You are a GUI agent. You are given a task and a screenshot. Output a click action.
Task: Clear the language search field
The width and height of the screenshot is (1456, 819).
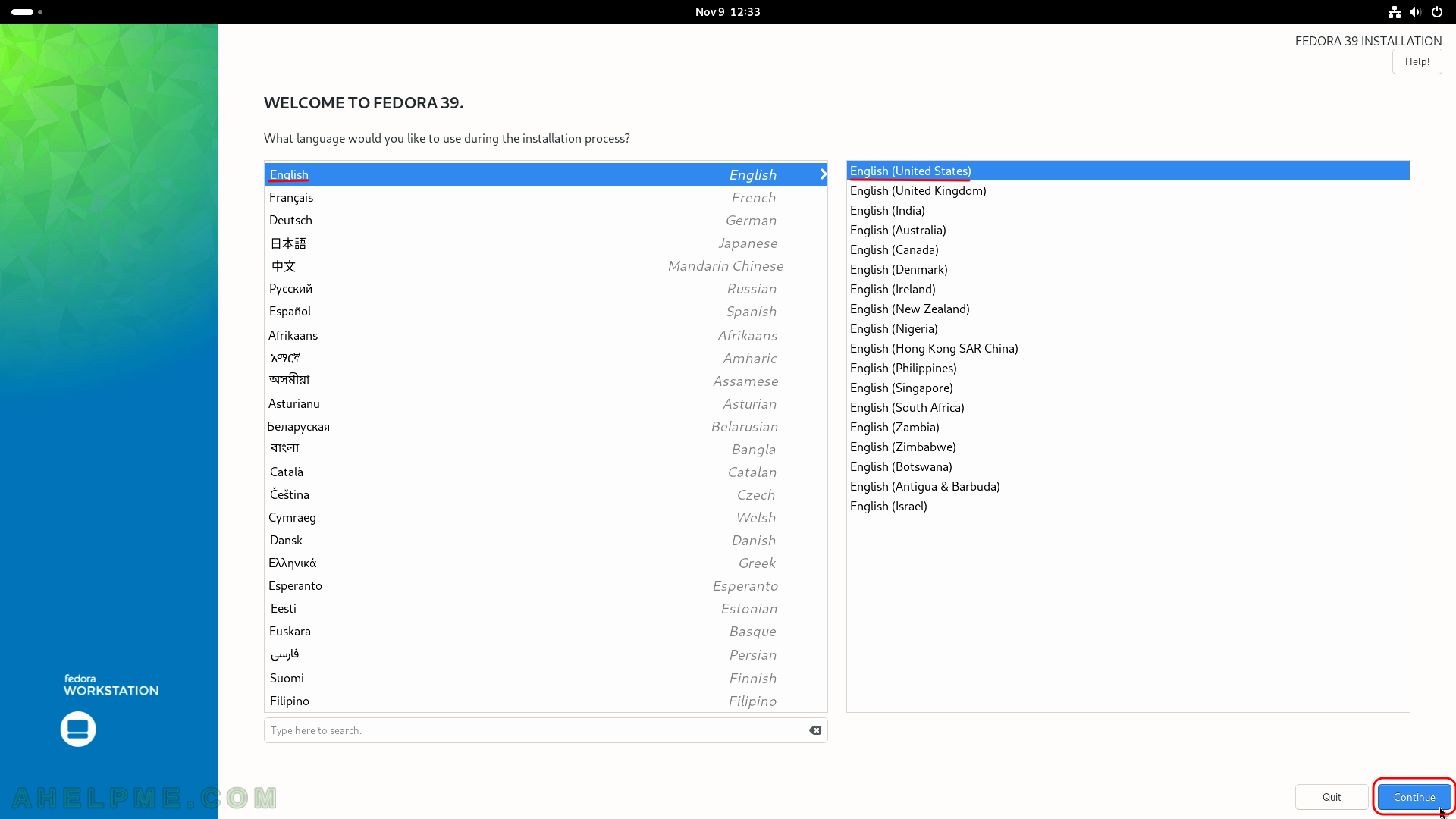coord(815,730)
